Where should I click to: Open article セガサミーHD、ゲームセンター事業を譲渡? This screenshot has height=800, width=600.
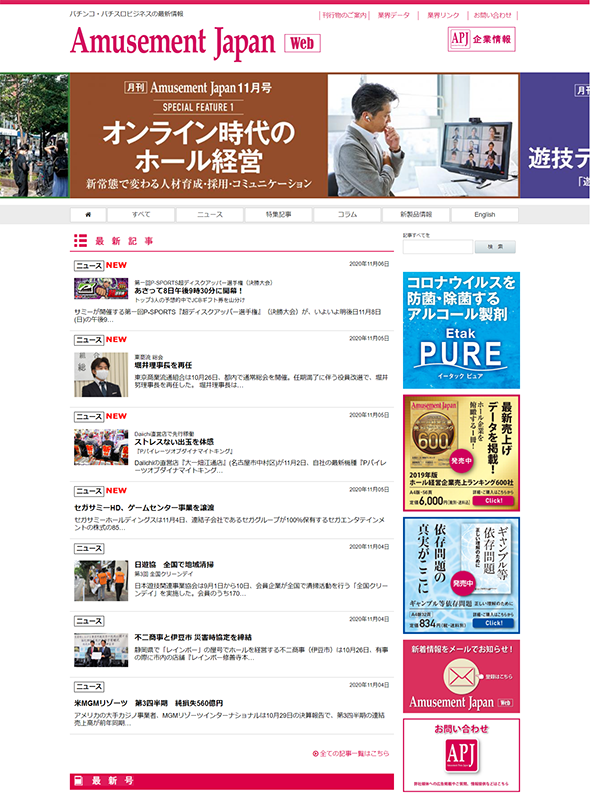point(144,508)
